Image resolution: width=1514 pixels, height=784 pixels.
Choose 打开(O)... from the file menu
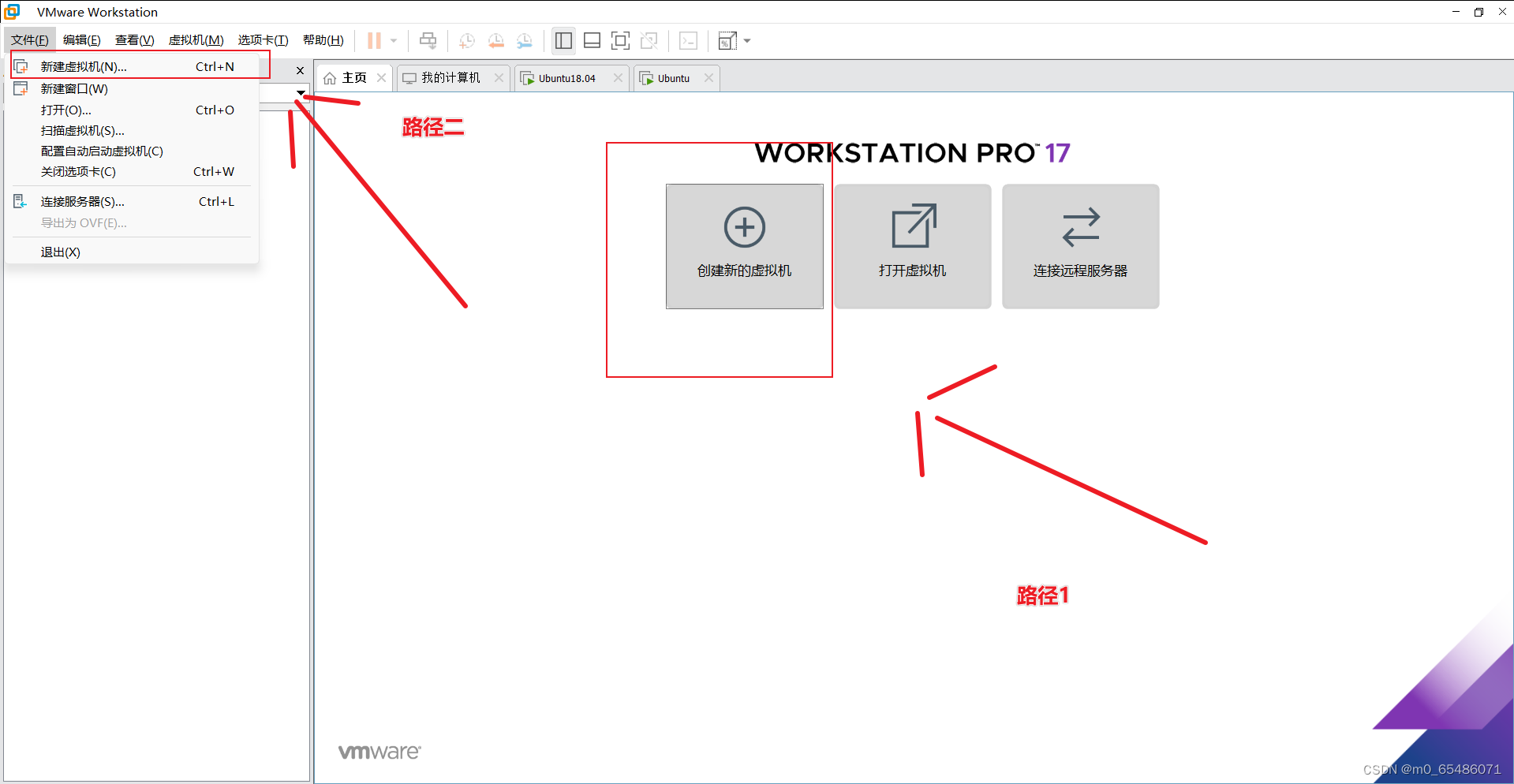tap(66, 110)
